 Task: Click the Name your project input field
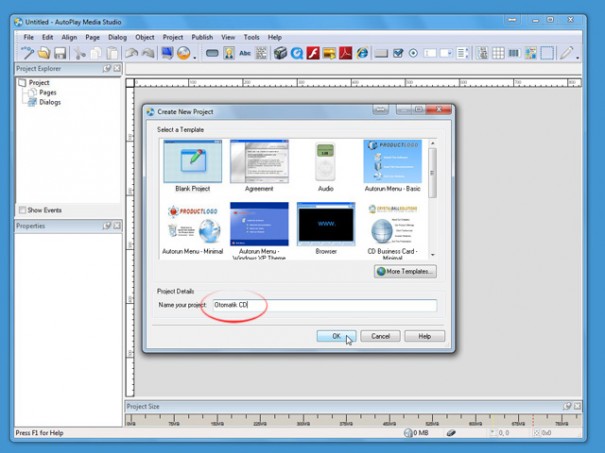[325, 305]
